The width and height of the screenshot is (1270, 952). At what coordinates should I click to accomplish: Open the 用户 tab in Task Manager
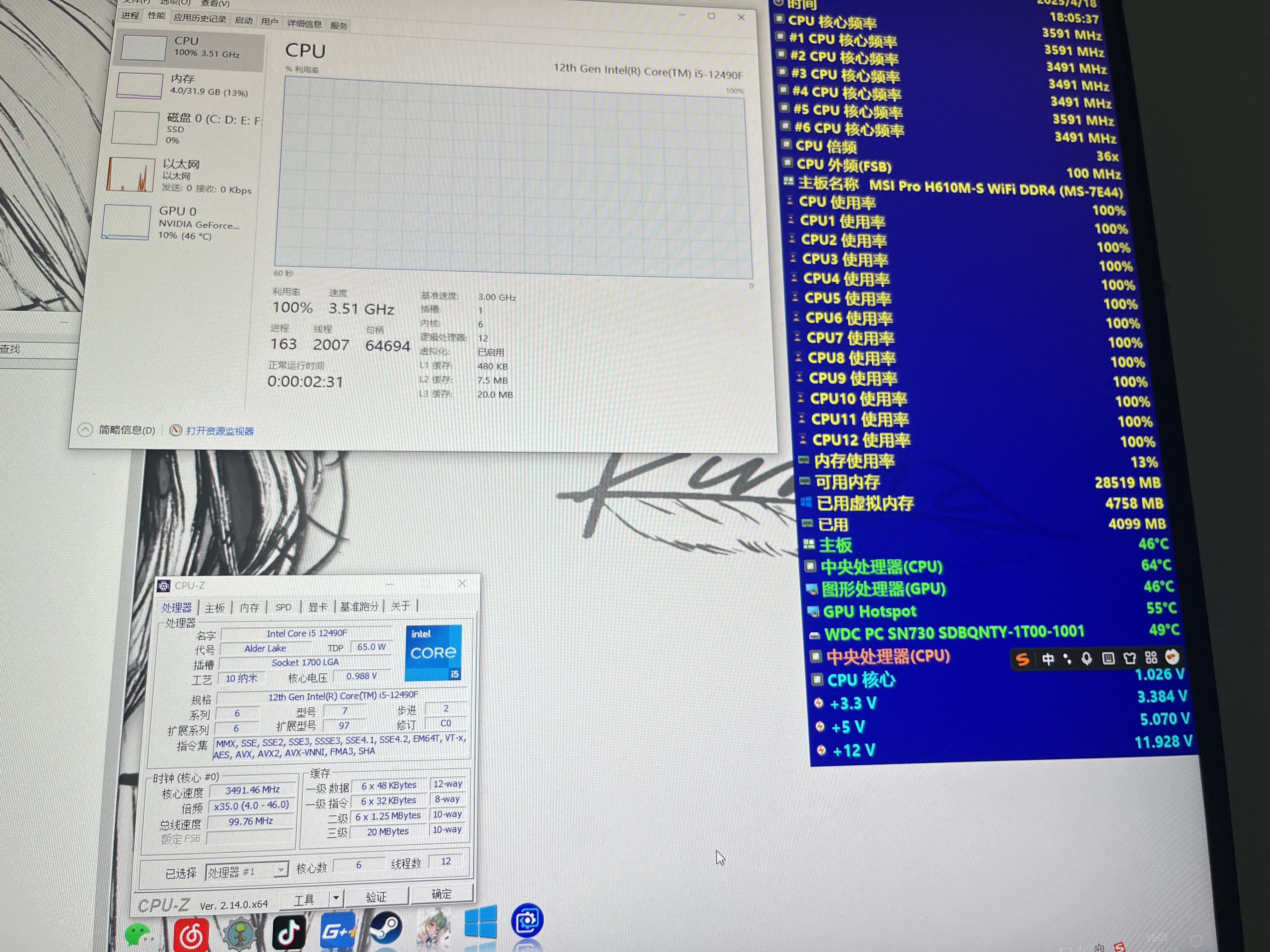(269, 22)
